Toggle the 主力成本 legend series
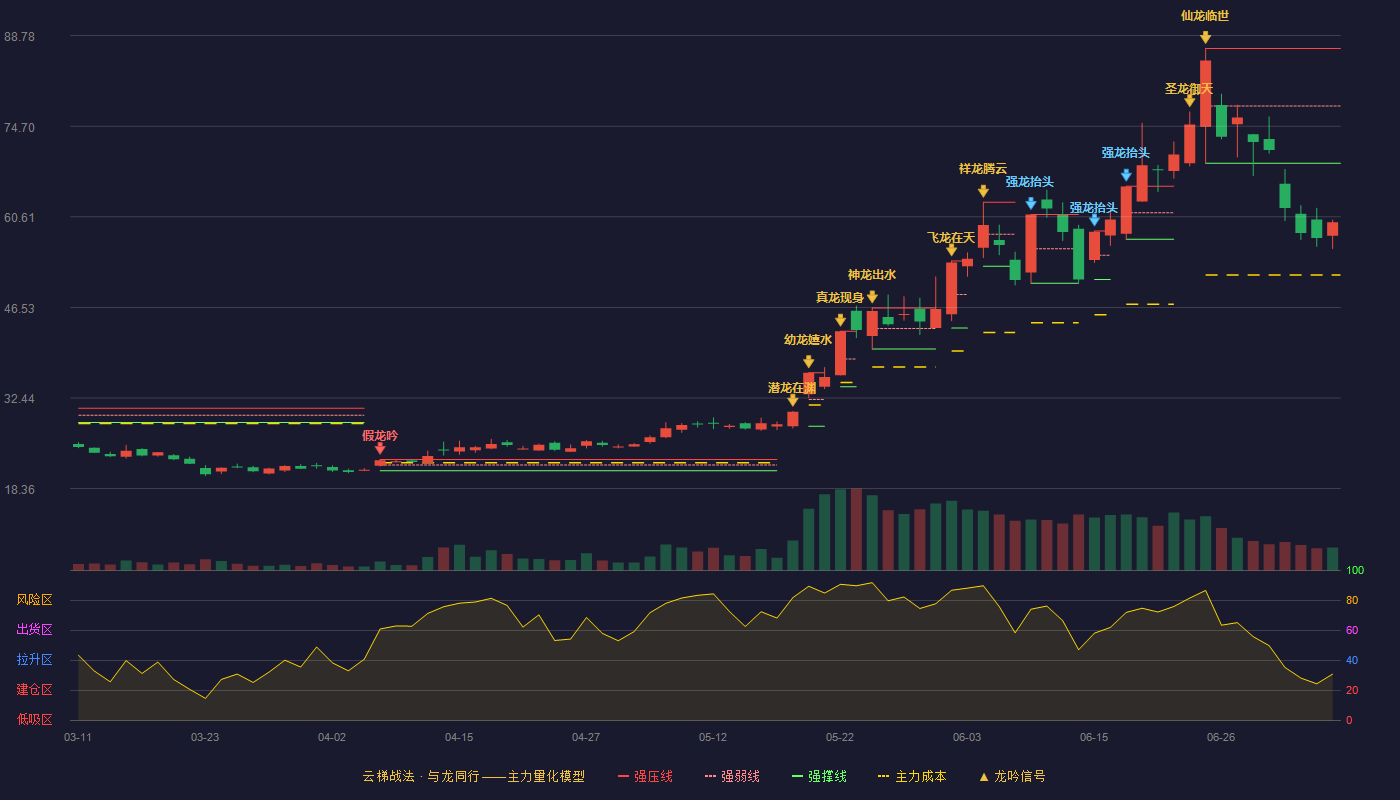Viewport: 1400px width, 800px height. (912, 776)
